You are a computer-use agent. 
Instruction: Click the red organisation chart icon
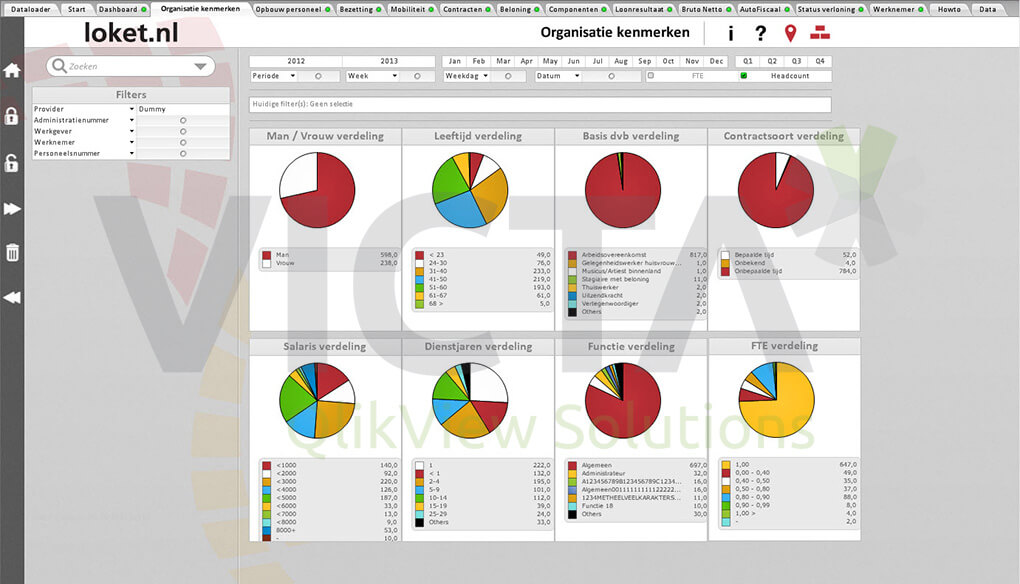point(820,32)
